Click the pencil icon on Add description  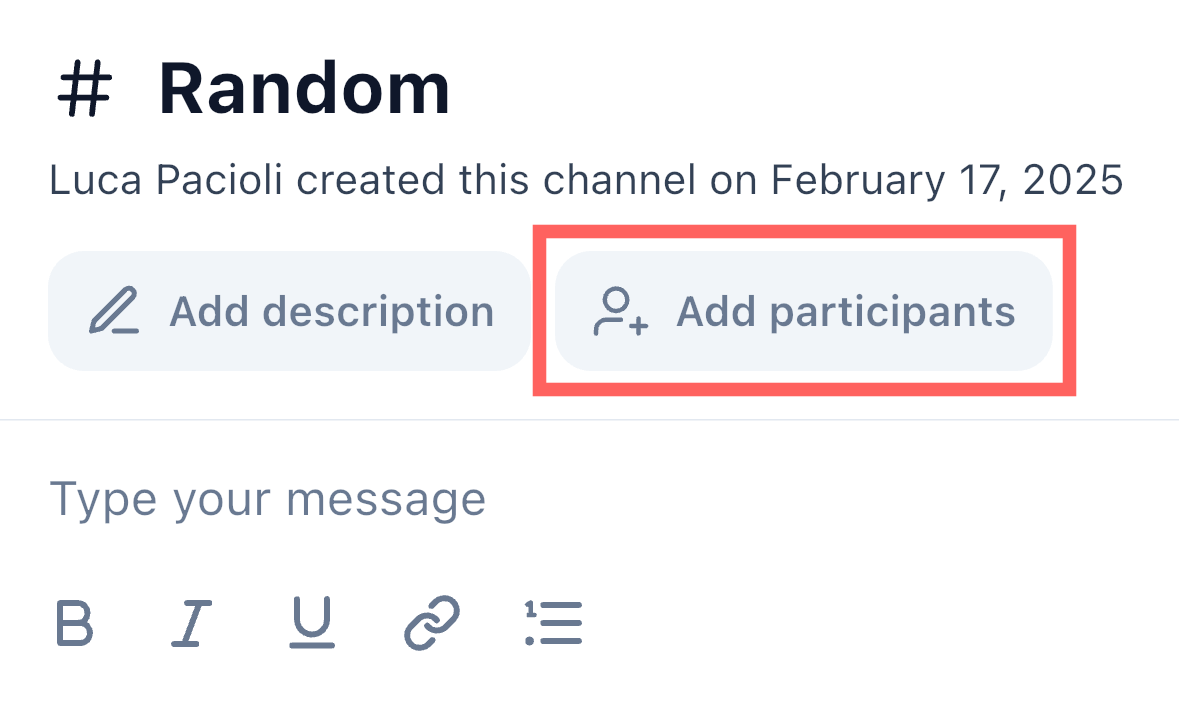tap(114, 311)
